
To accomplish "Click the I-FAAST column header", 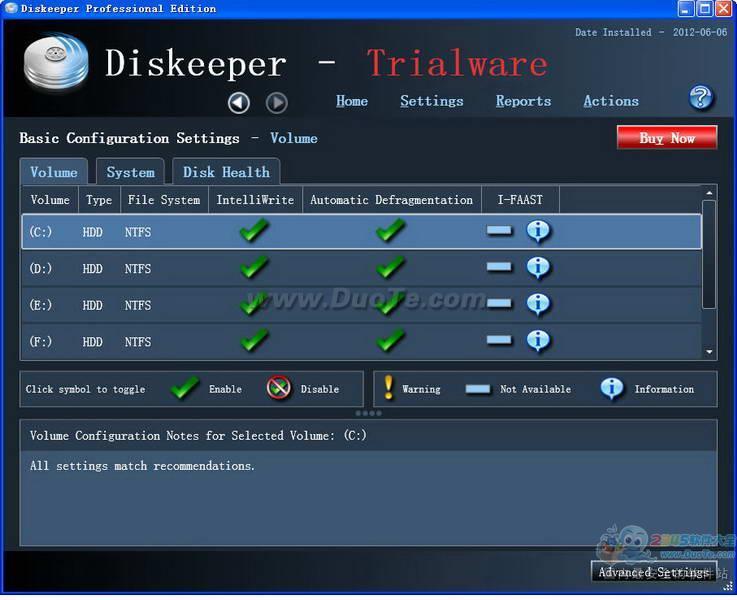I will coord(520,200).
